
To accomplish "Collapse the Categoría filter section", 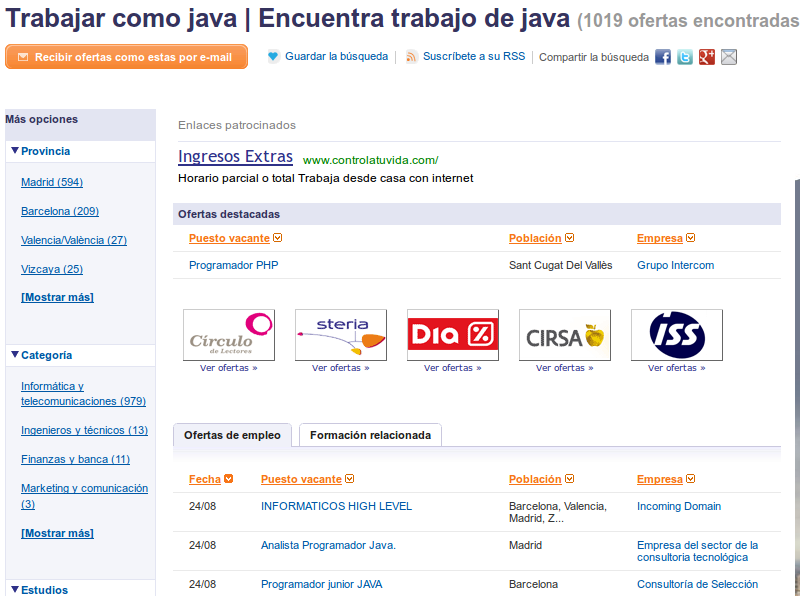I will [15, 355].
